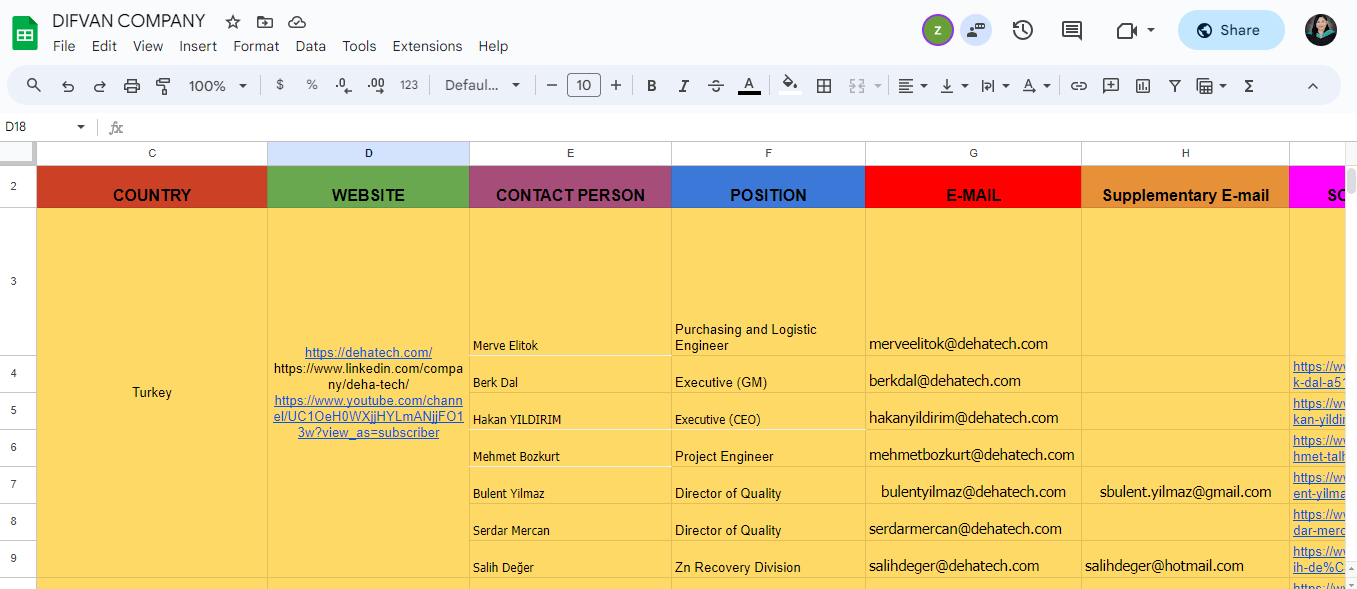
Task: Open the borders tool
Action: pos(824,86)
